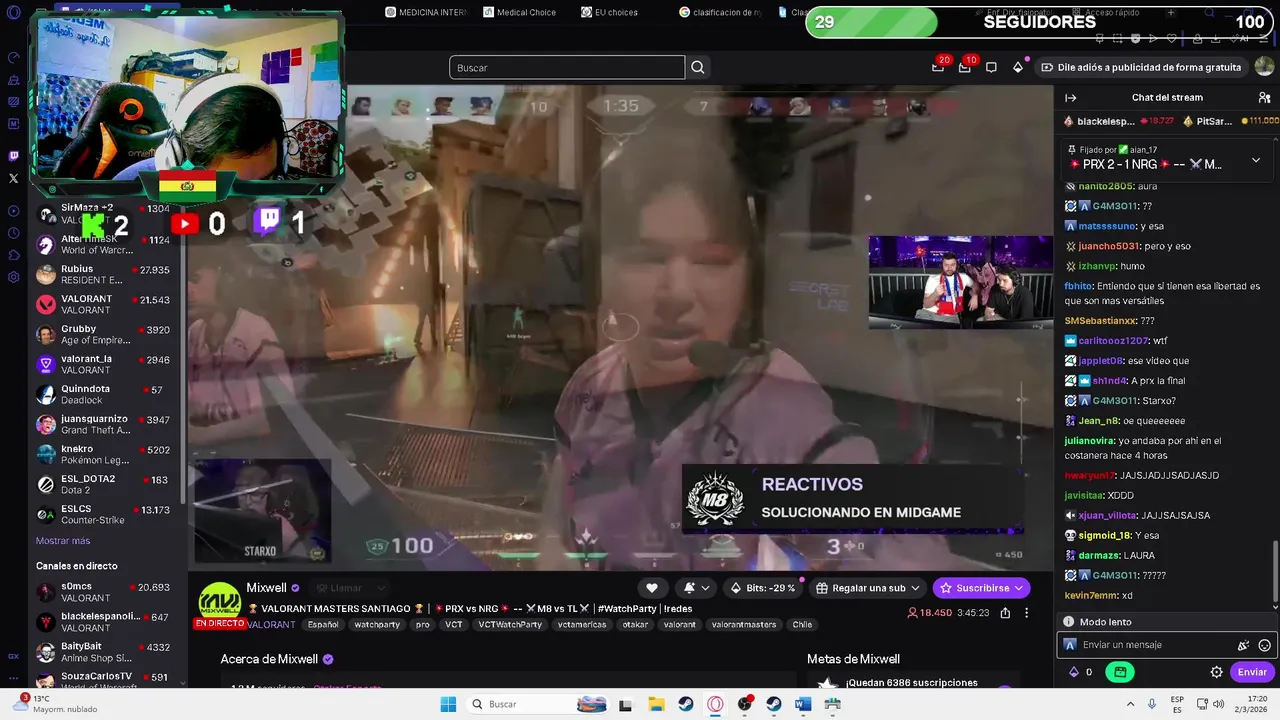Click chat username G4M3O11 saying Starxo?
The height and width of the screenshot is (720, 1280).
(1116, 400)
